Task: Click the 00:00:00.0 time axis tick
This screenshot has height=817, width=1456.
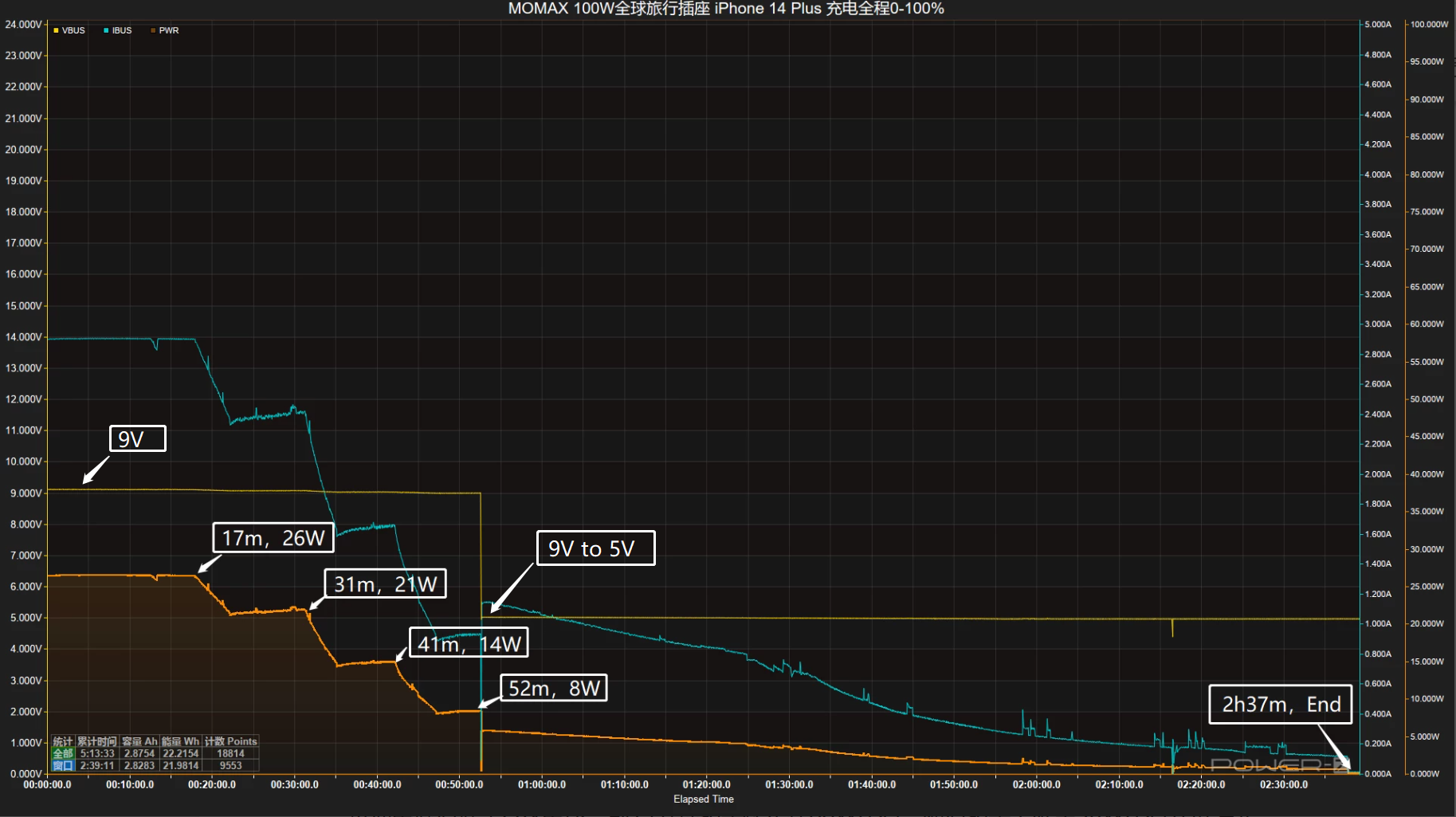Action: pyautogui.click(x=47, y=784)
